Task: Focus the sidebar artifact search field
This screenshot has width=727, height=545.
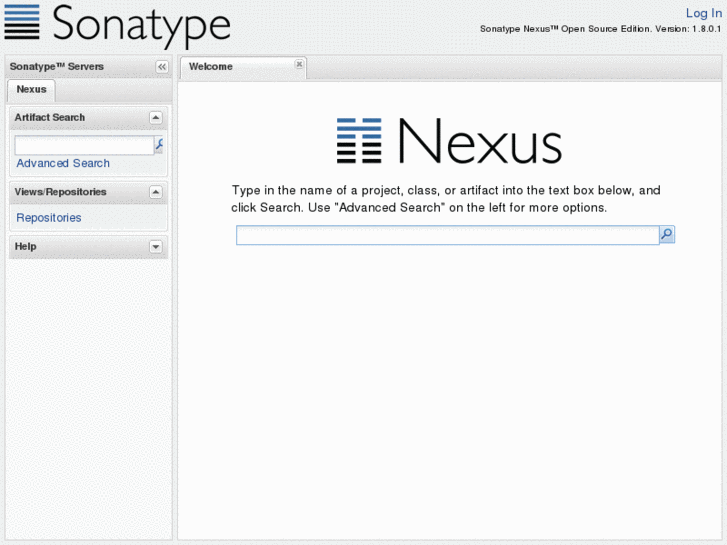Action: point(84,146)
